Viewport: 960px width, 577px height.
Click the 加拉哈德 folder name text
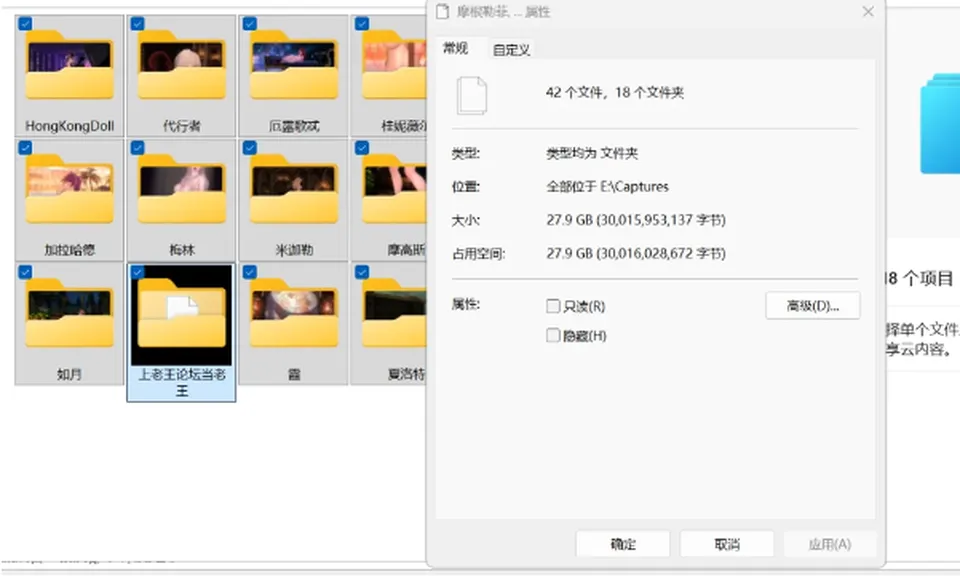coord(69,250)
